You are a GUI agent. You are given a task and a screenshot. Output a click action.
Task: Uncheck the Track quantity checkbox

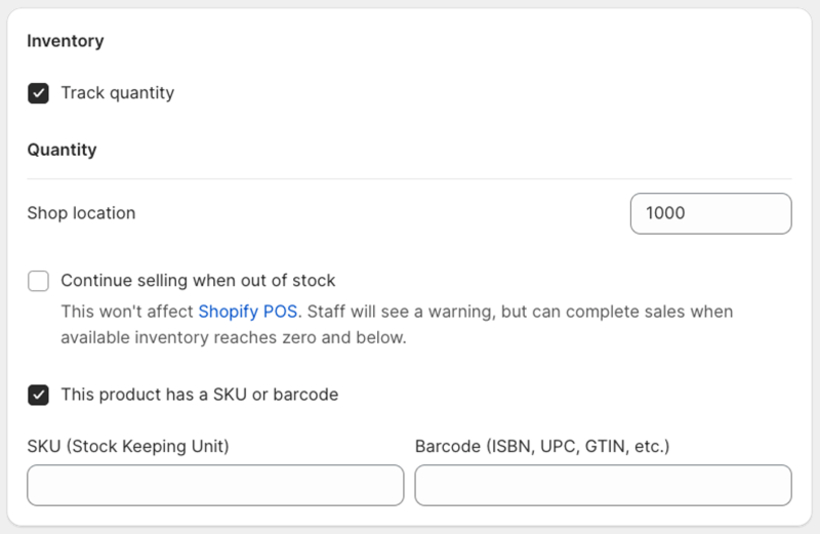point(38,93)
